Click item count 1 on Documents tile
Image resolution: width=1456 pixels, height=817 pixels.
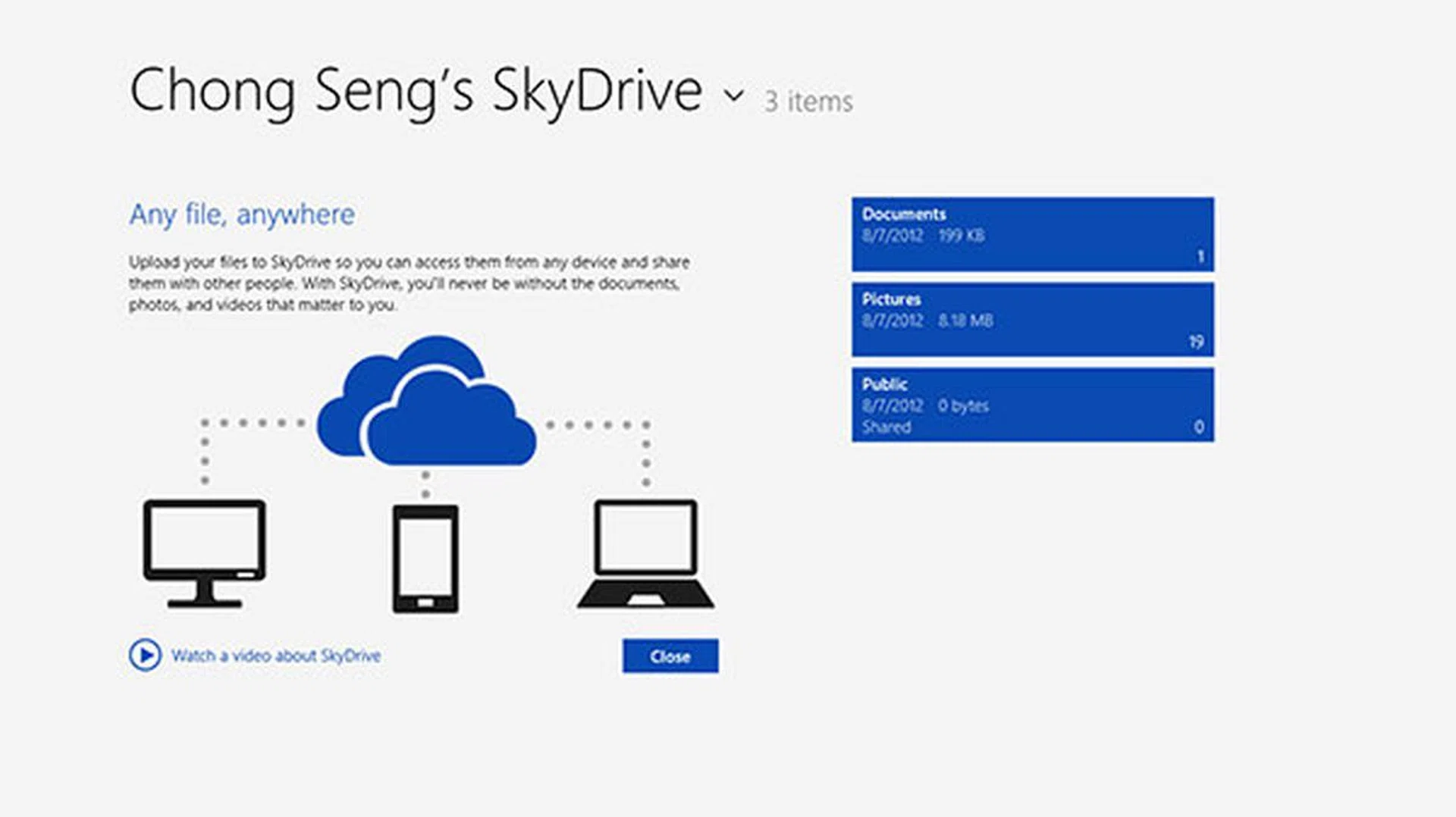(x=1200, y=257)
